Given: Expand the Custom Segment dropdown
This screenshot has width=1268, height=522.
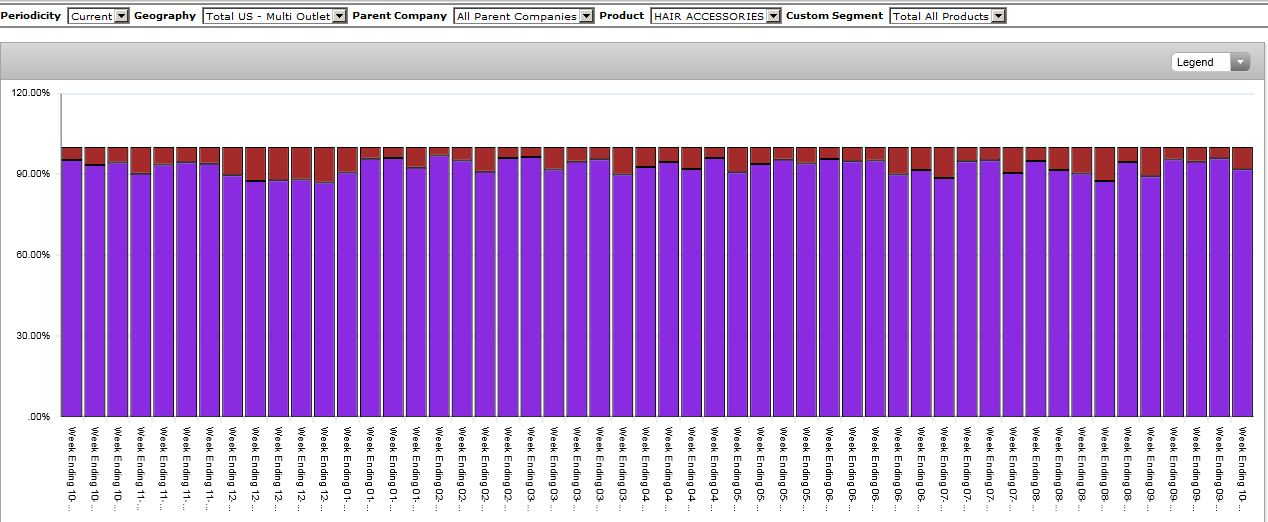Looking at the screenshot, I should pyautogui.click(x=948, y=16).
